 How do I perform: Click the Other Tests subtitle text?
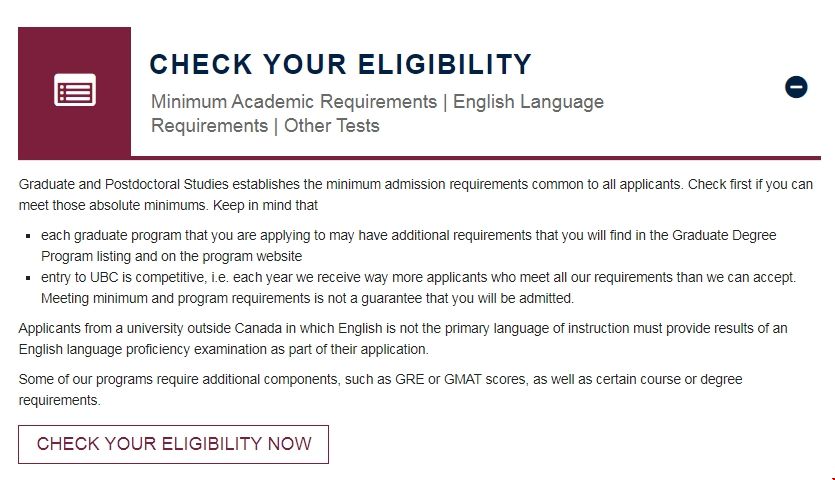(x=332, y=126)
